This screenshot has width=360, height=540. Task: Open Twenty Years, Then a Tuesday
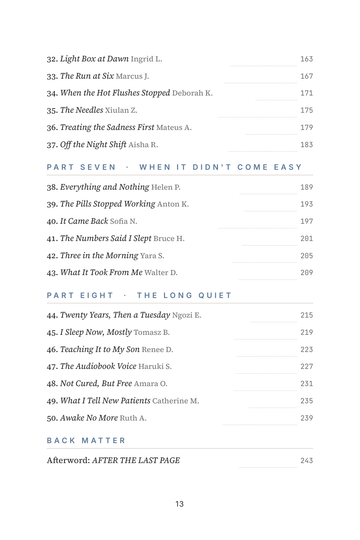(179, 315)
